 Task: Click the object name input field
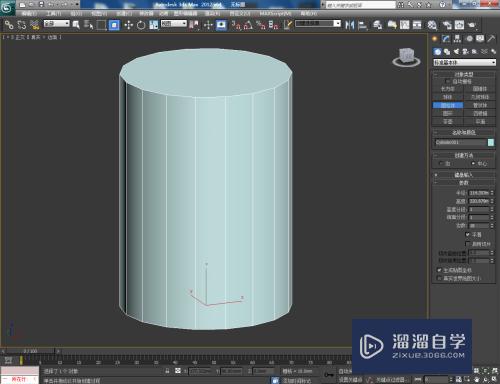pyautogui.click(x=460, y=142)
